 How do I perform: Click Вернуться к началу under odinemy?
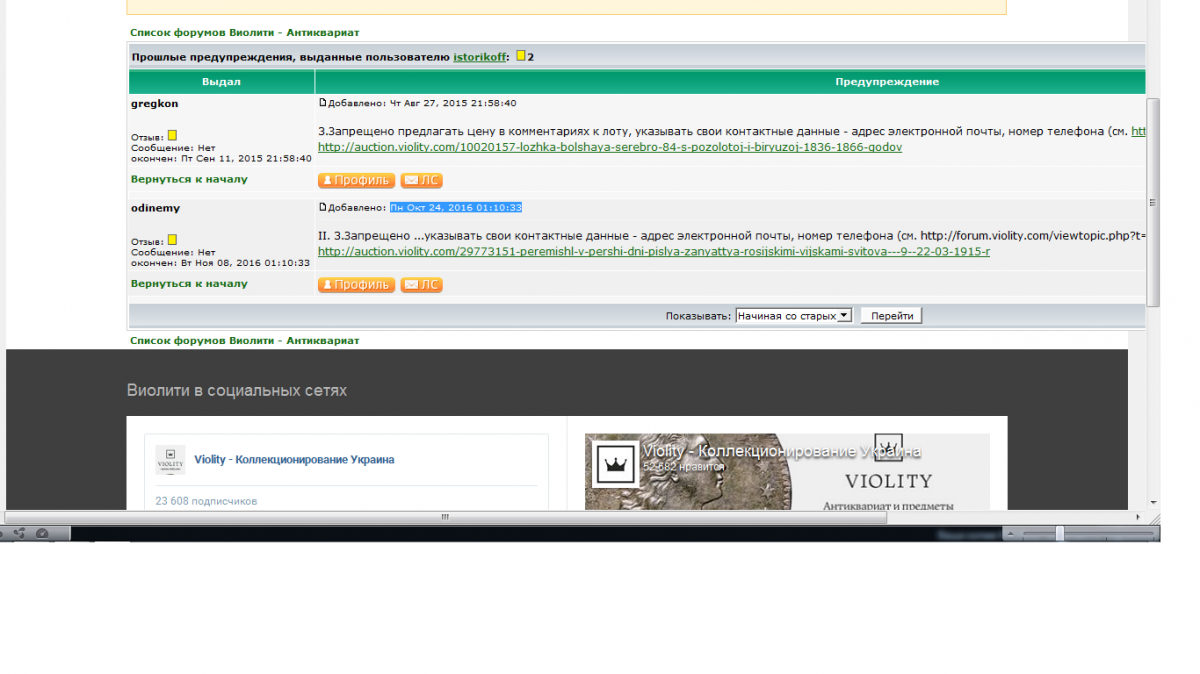(x=189, y=284)
